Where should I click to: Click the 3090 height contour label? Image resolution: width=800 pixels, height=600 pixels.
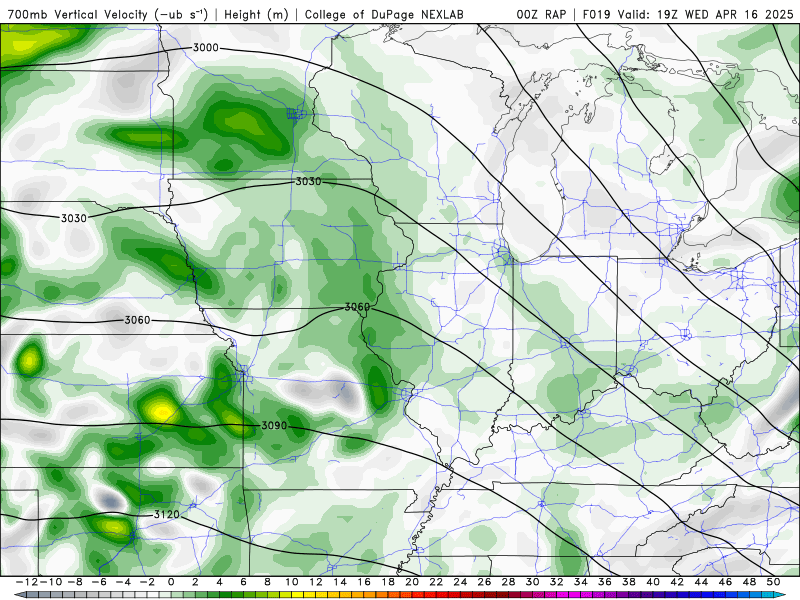(274, 426)
